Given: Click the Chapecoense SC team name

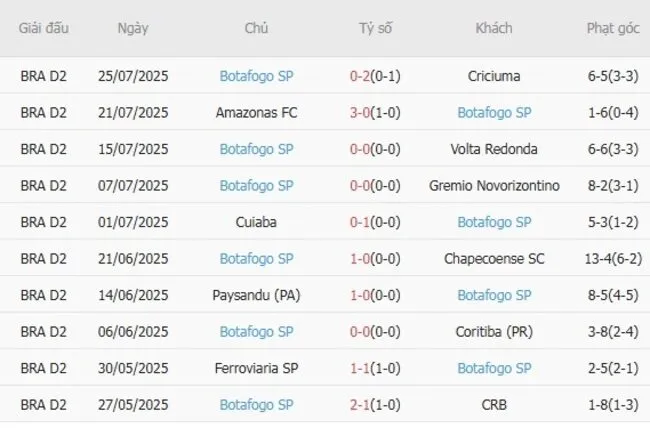Looking at the screenshot, I should pos(494,259).
